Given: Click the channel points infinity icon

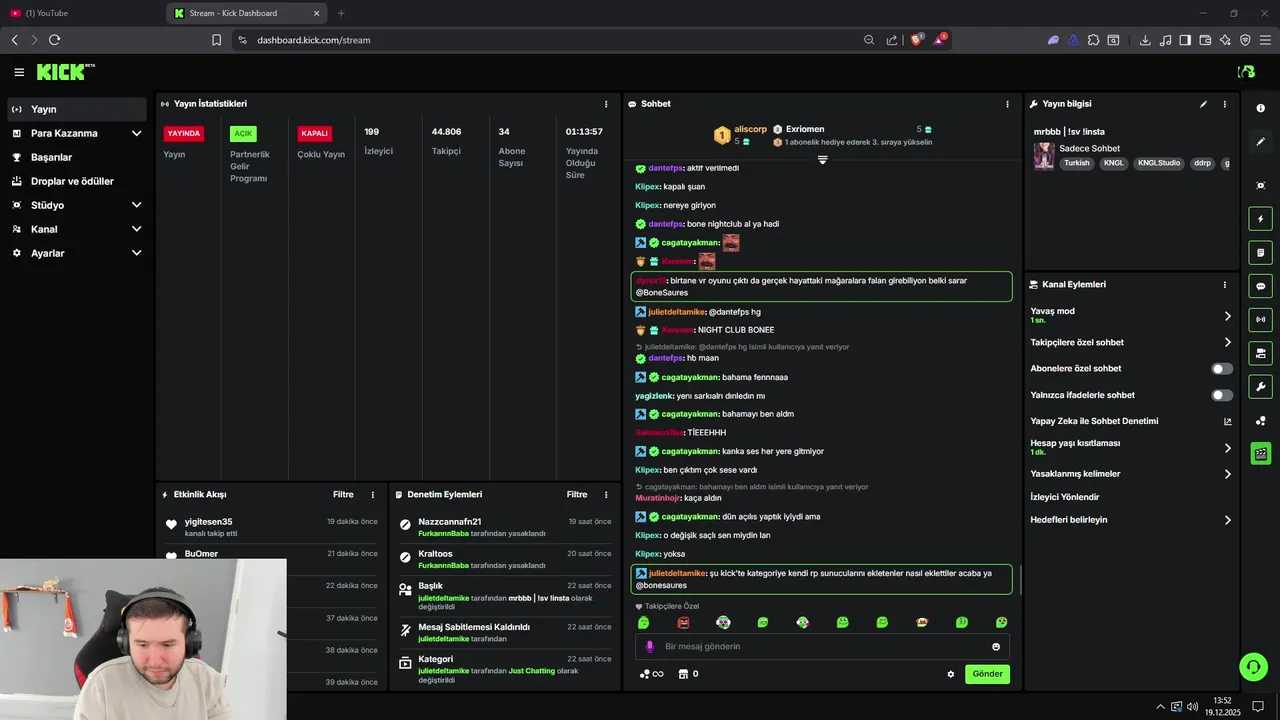Looking at the screenshot, I should [652, 674].
